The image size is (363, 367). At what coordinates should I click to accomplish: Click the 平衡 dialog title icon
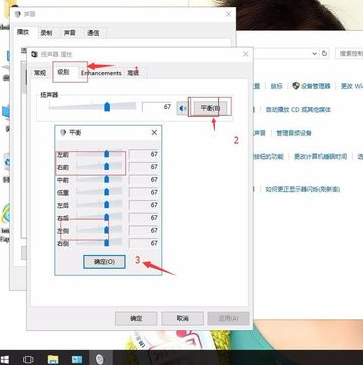[x=63, y=133]
